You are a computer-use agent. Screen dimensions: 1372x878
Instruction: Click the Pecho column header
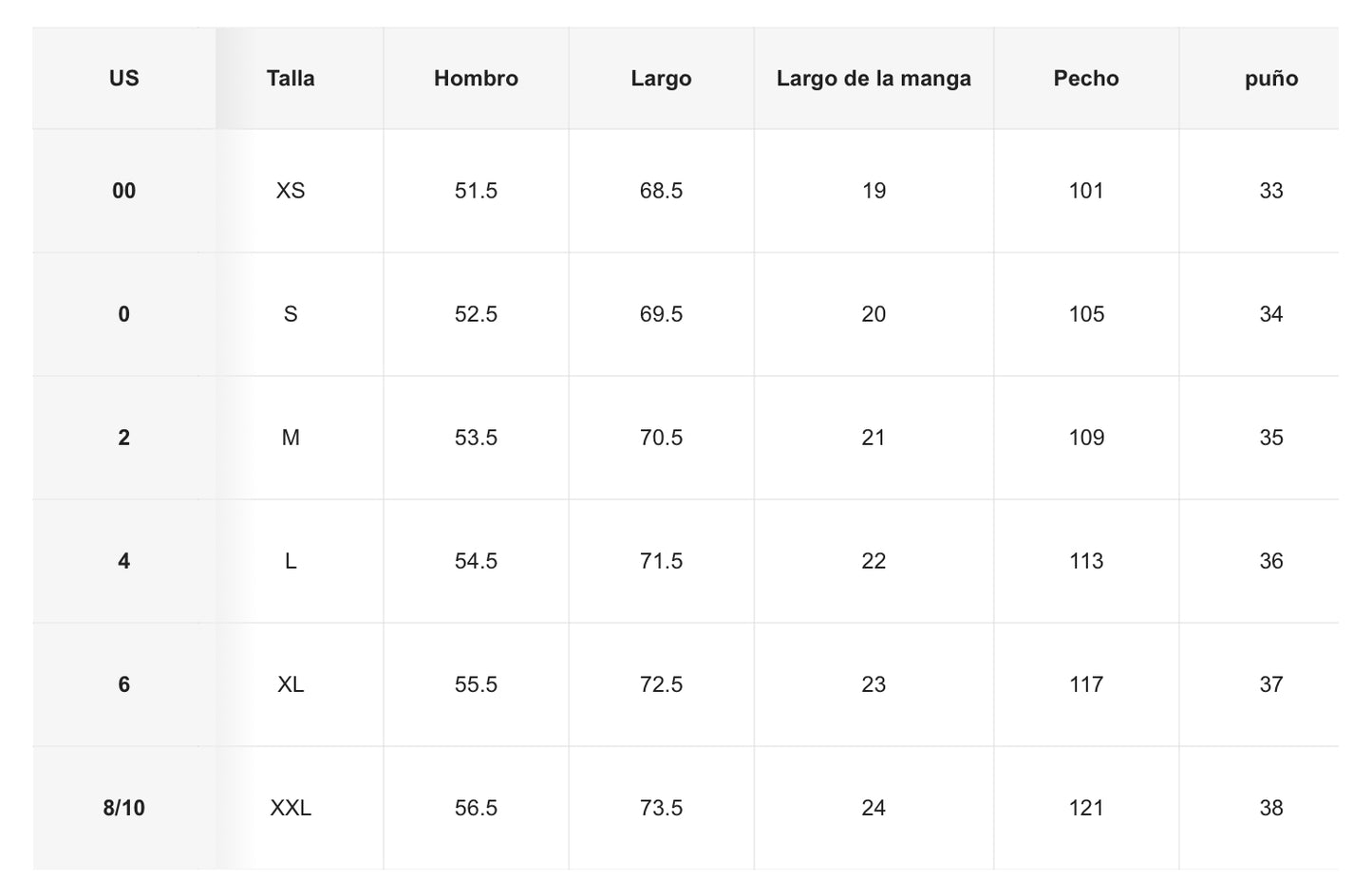[x=1086, y=79]
